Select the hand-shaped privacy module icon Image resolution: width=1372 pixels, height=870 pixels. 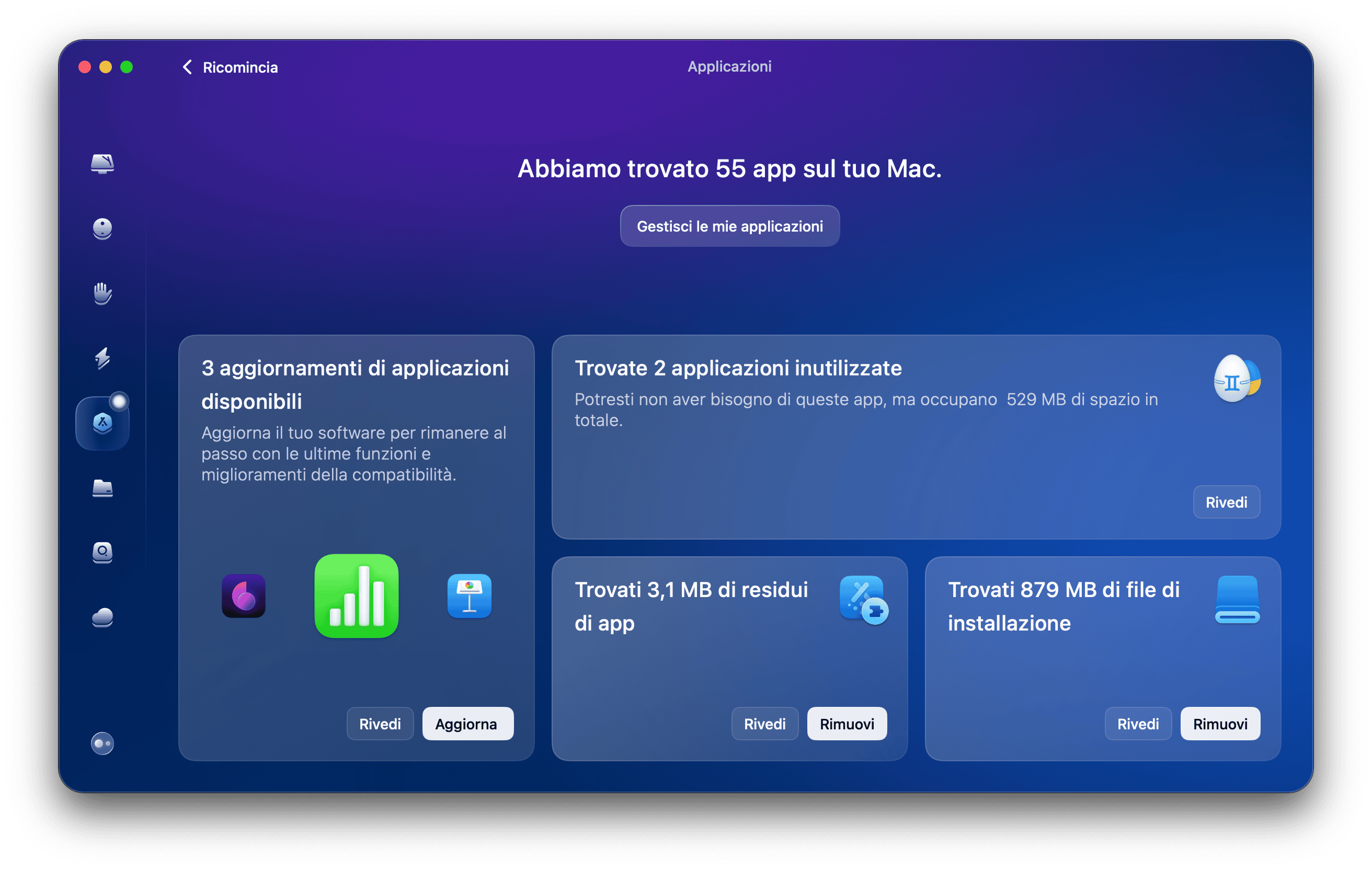pos(102,293)
